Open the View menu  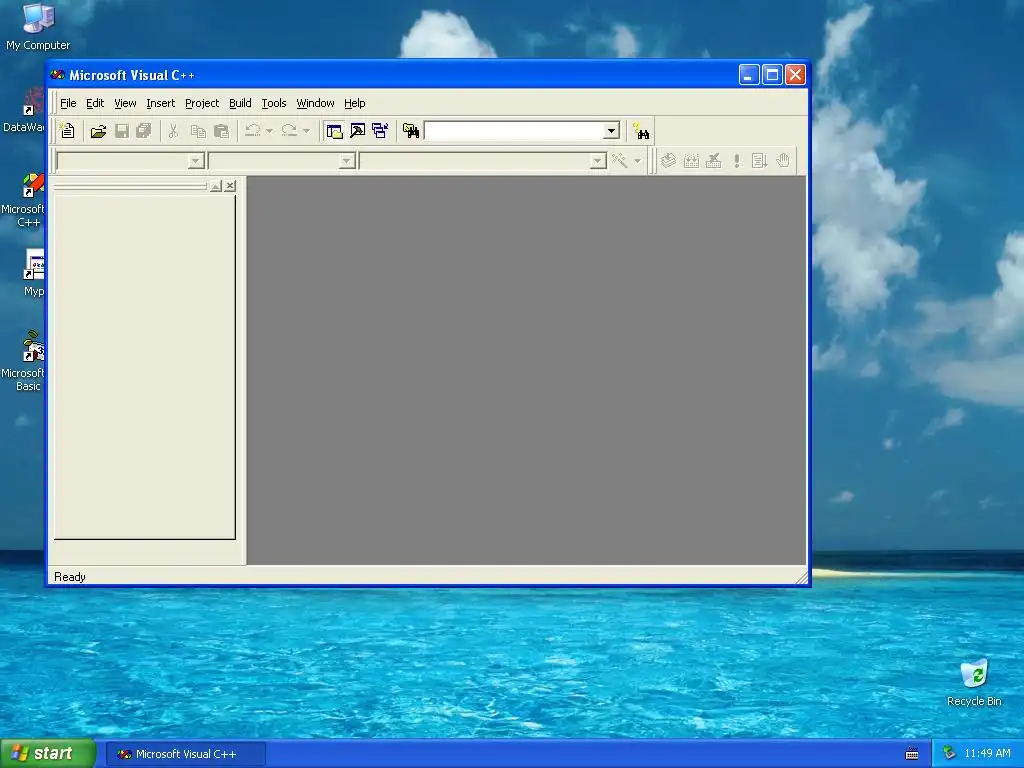[x=125, y=103]
